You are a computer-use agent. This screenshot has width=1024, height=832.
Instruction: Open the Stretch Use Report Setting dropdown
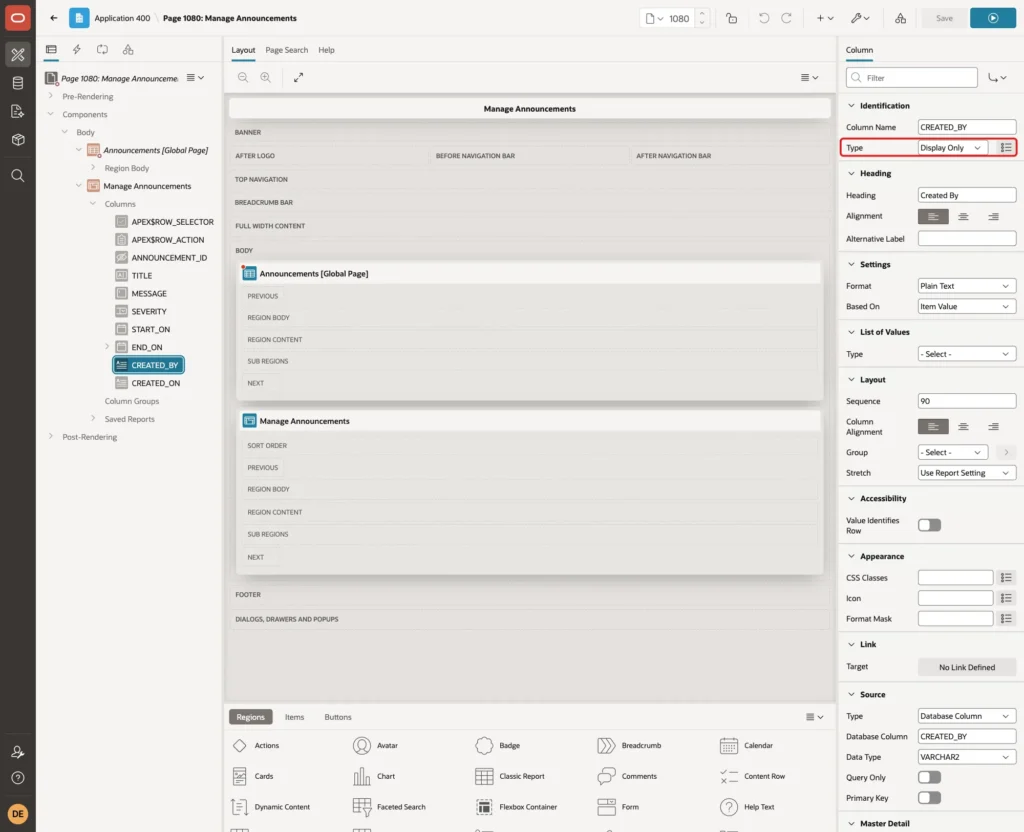pos(967,473)
